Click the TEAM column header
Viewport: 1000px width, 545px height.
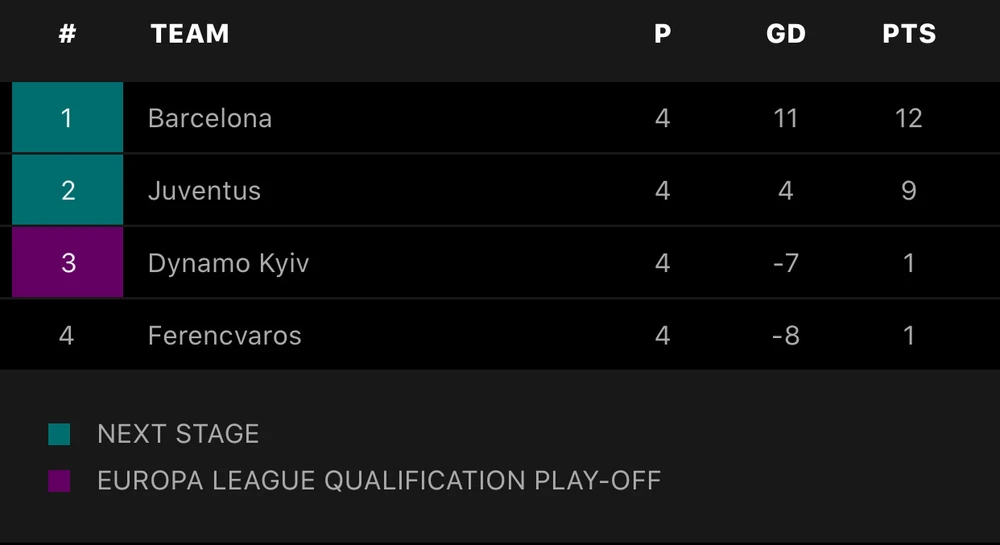[x=190, y=34]
